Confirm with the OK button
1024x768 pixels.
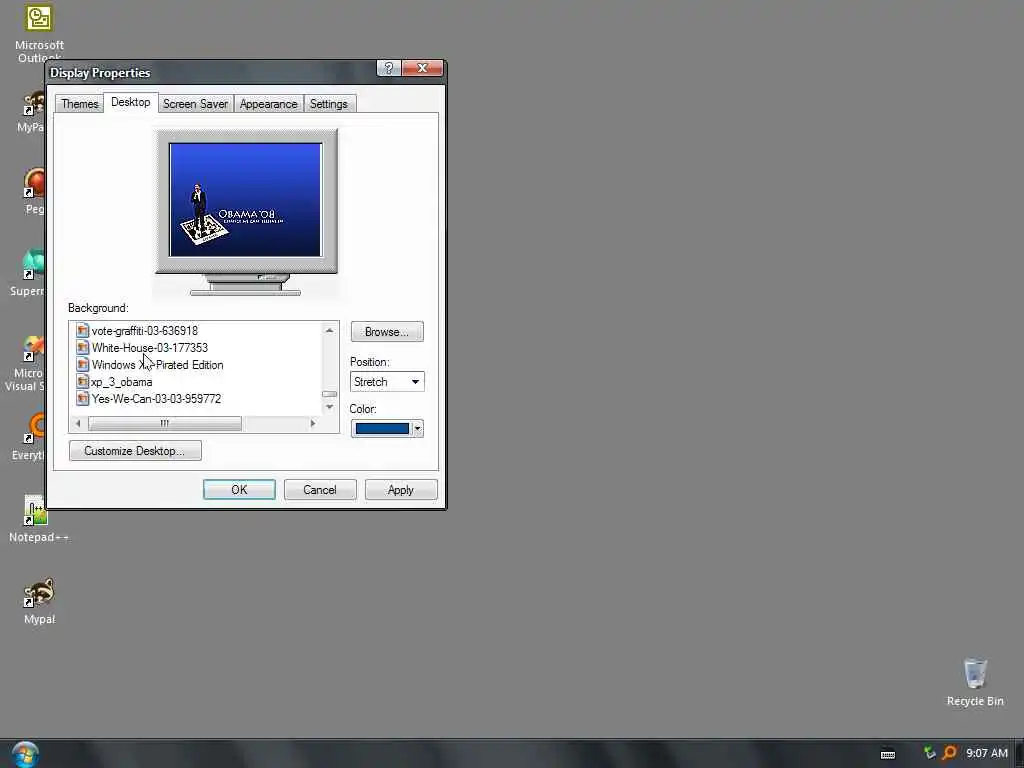coord(239,489)
